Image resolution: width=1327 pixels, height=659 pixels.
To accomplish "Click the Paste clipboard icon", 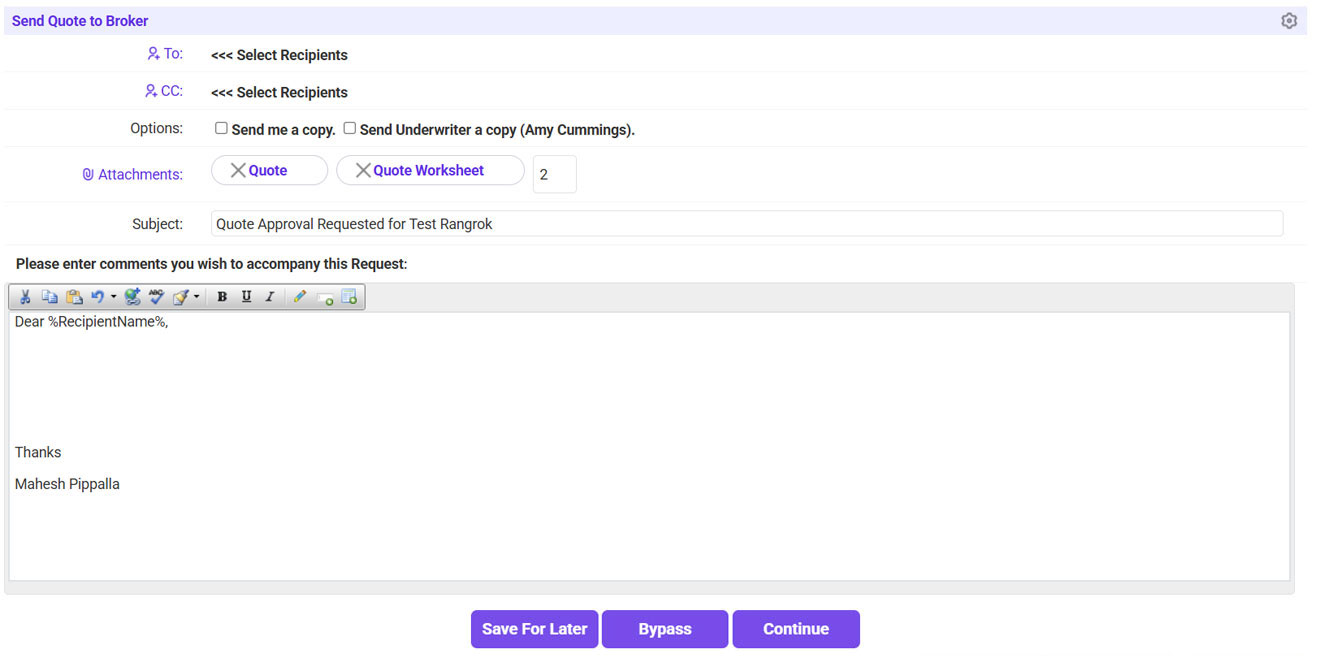I will (73, 297).
